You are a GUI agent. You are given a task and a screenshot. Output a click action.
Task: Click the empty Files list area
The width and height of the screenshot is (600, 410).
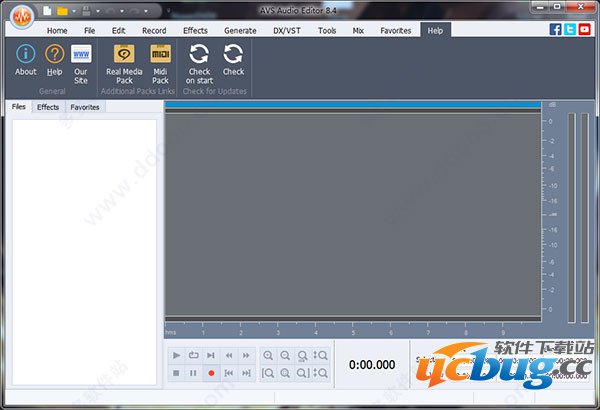coord(84,252)
